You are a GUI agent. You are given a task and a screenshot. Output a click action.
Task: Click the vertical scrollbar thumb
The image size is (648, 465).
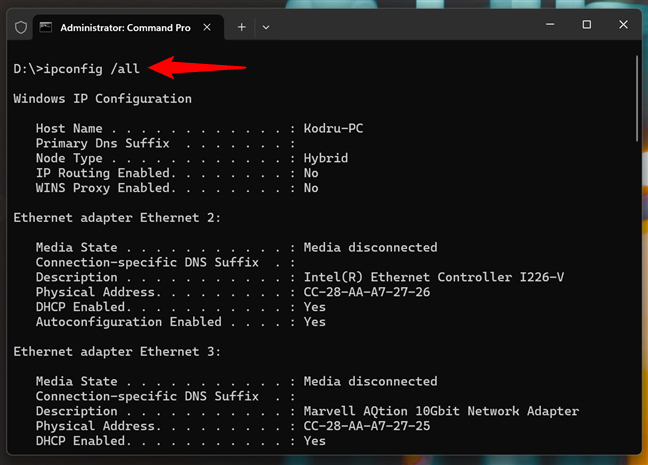click(x=636, y=100)
